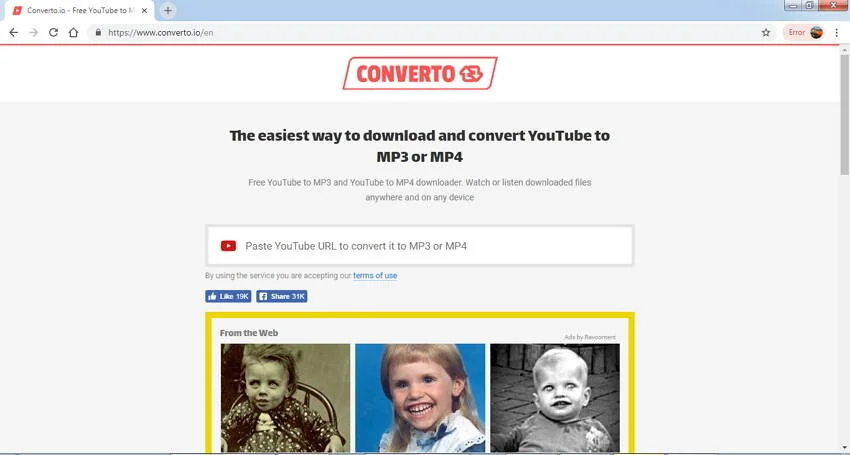Reload the page with refresh icon
Viewport: 850px width, 455px height.
(x=53, y=33)
